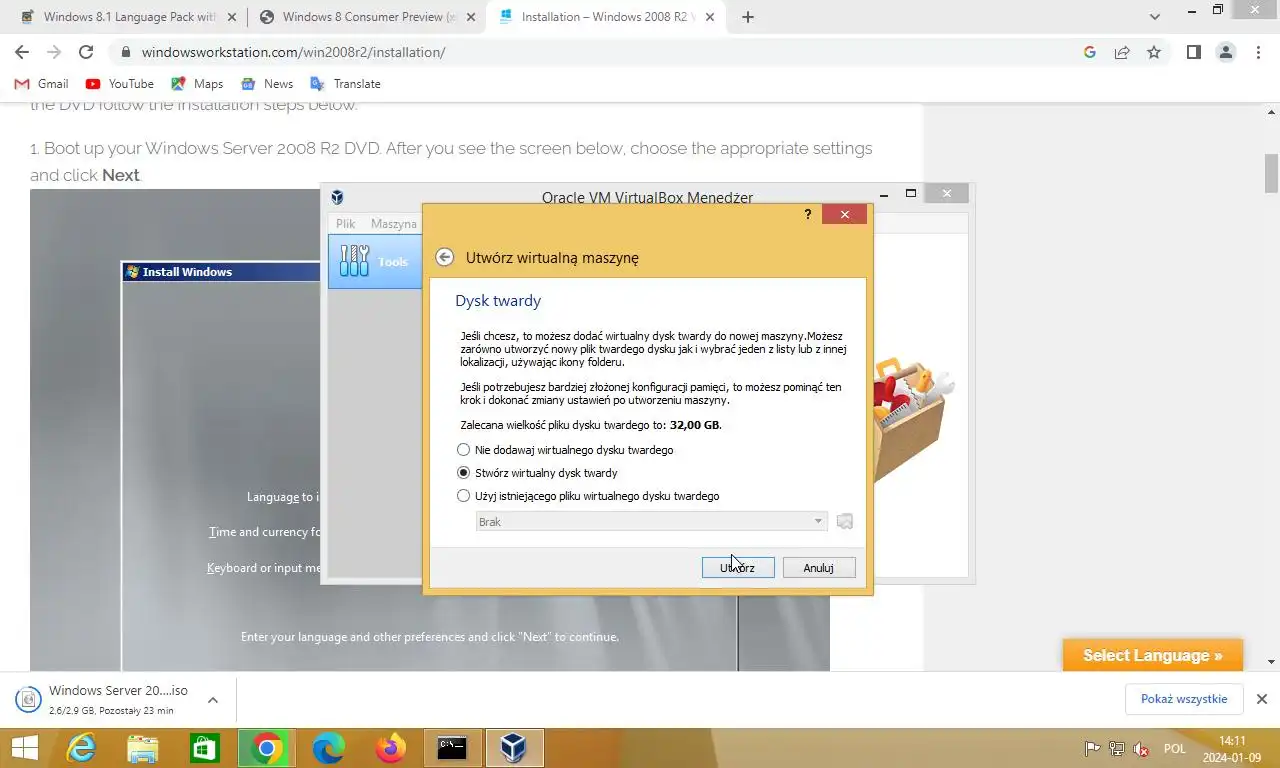The image size is (1280, 768).
Task: Click the back arrow in the wizard
Action: pyautogui.click(x=445, y=257)
